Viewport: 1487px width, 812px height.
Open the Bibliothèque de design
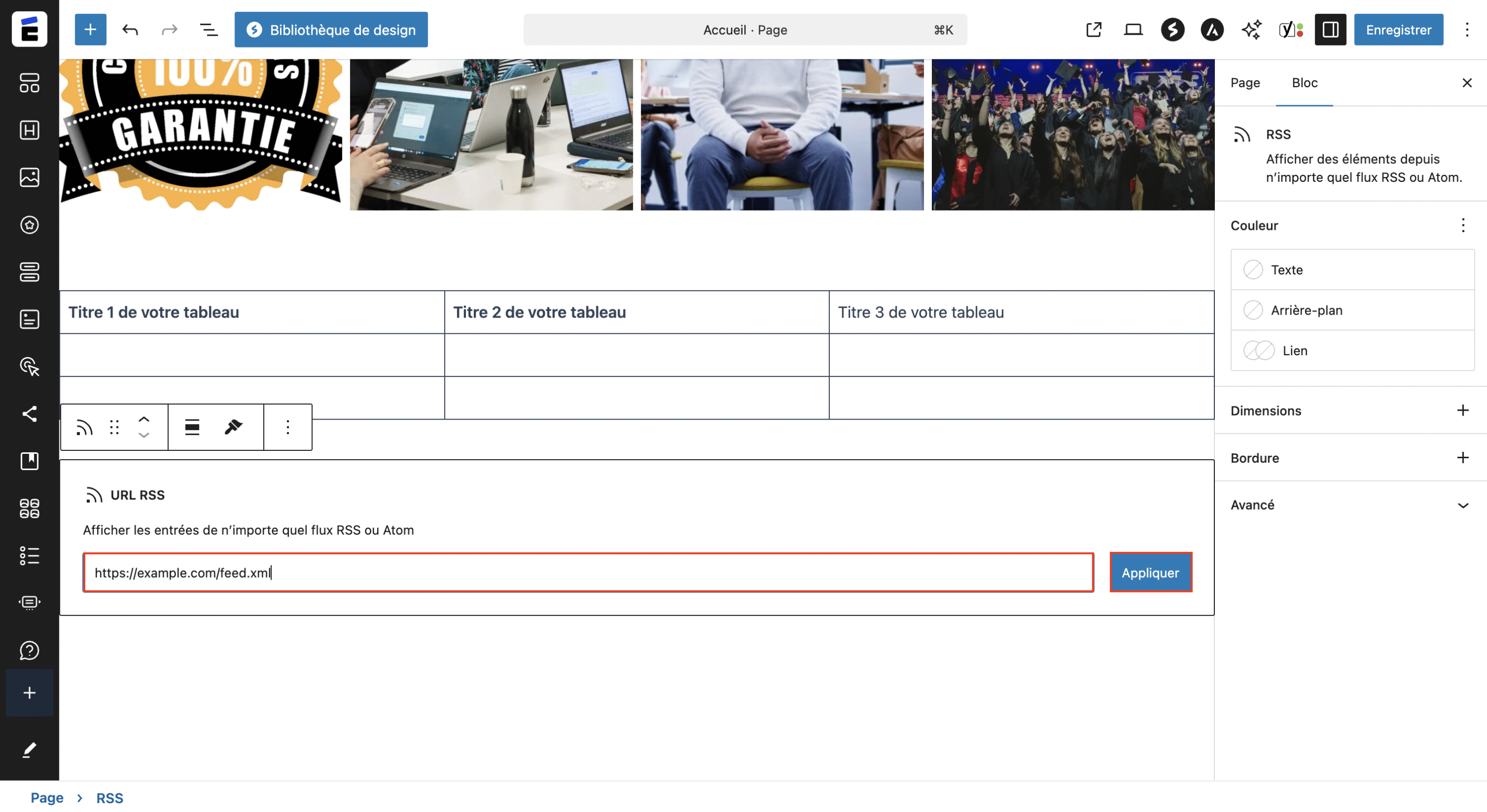click(x=331, y=29)
